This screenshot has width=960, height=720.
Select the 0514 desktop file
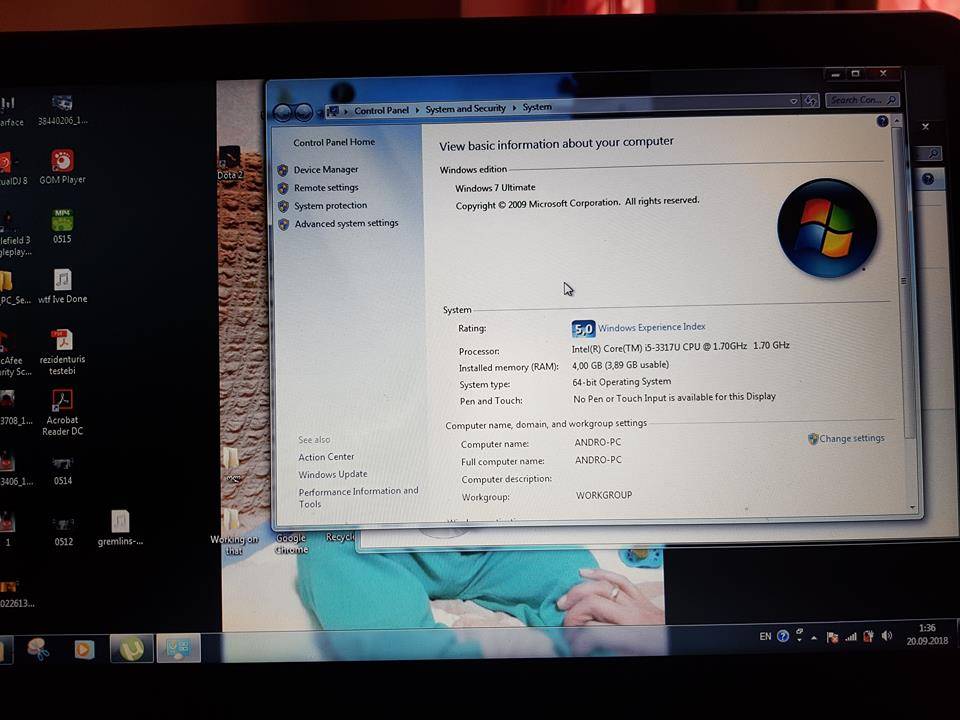click(x=62, y=470)
